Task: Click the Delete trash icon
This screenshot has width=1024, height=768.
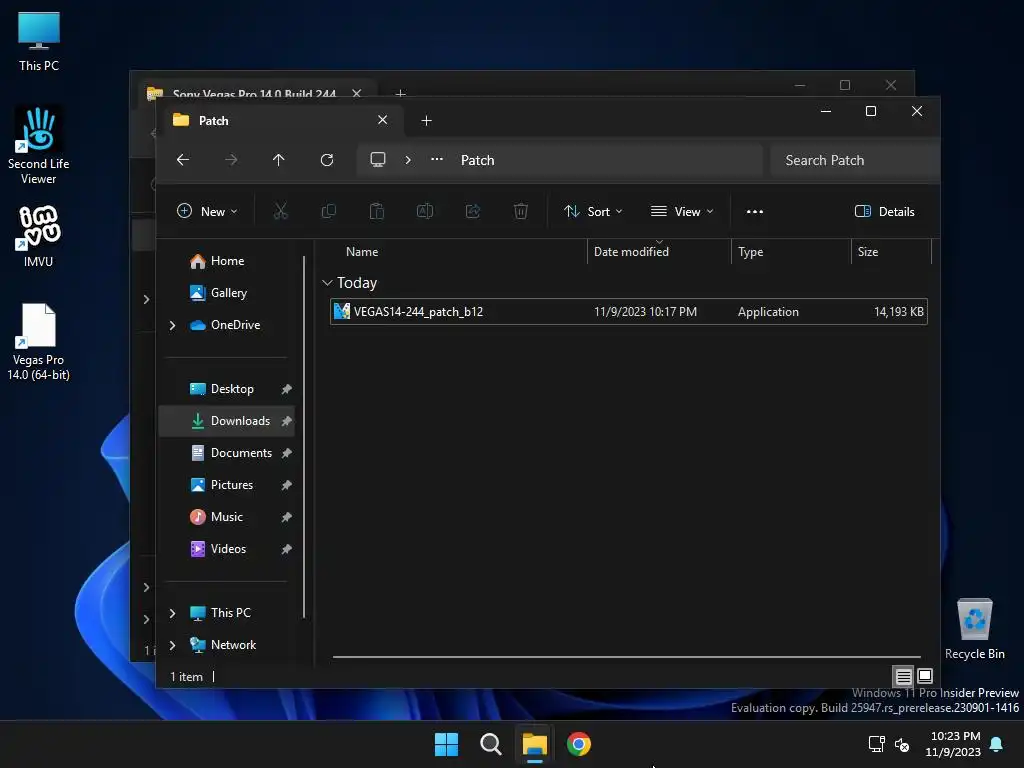Action: click(520, 212)
